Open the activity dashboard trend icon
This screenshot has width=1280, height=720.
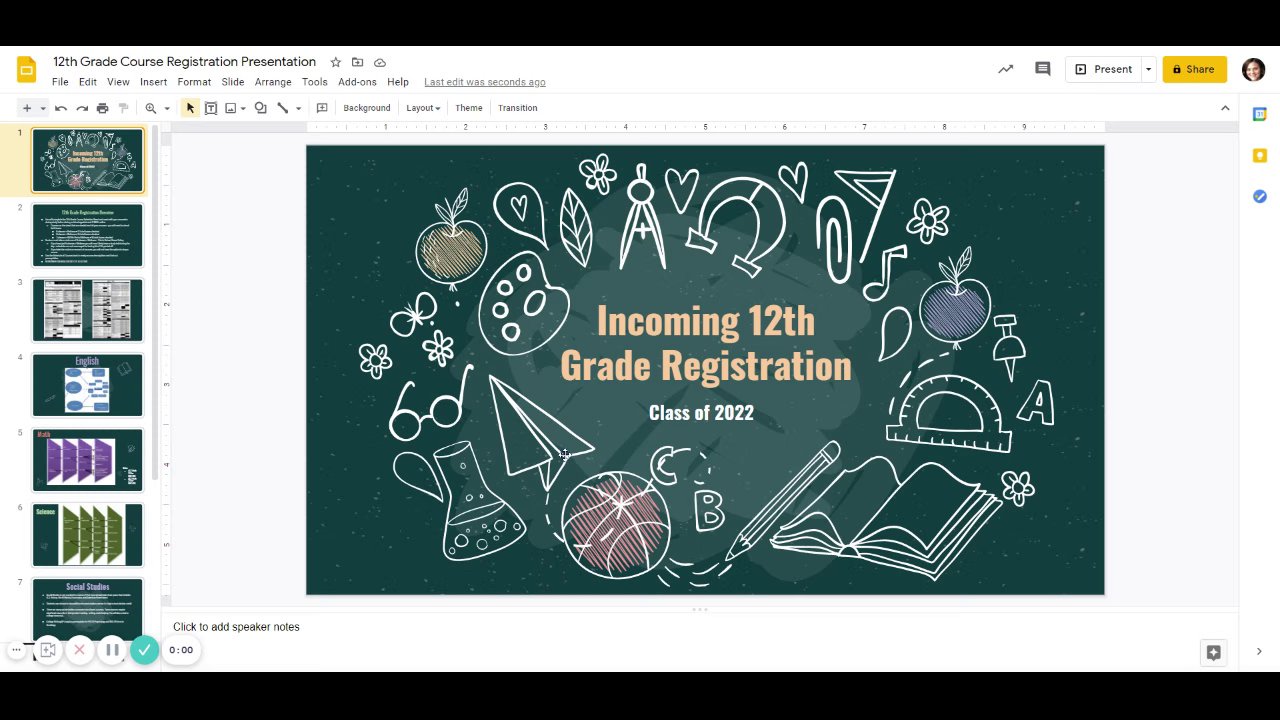pyautogui.click(x=1005, y=69)
